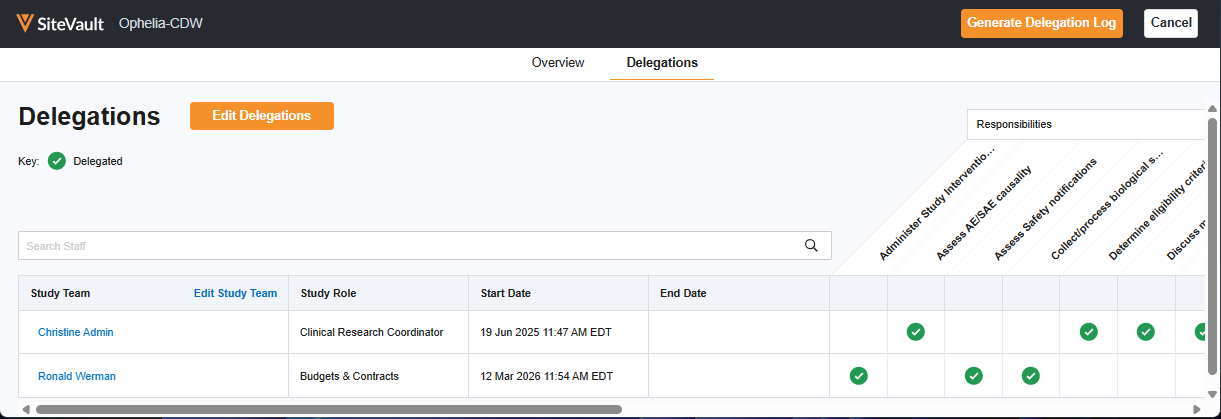
Task: Click the vertical scrollbar up arrow
Action: click(1212, 109)
